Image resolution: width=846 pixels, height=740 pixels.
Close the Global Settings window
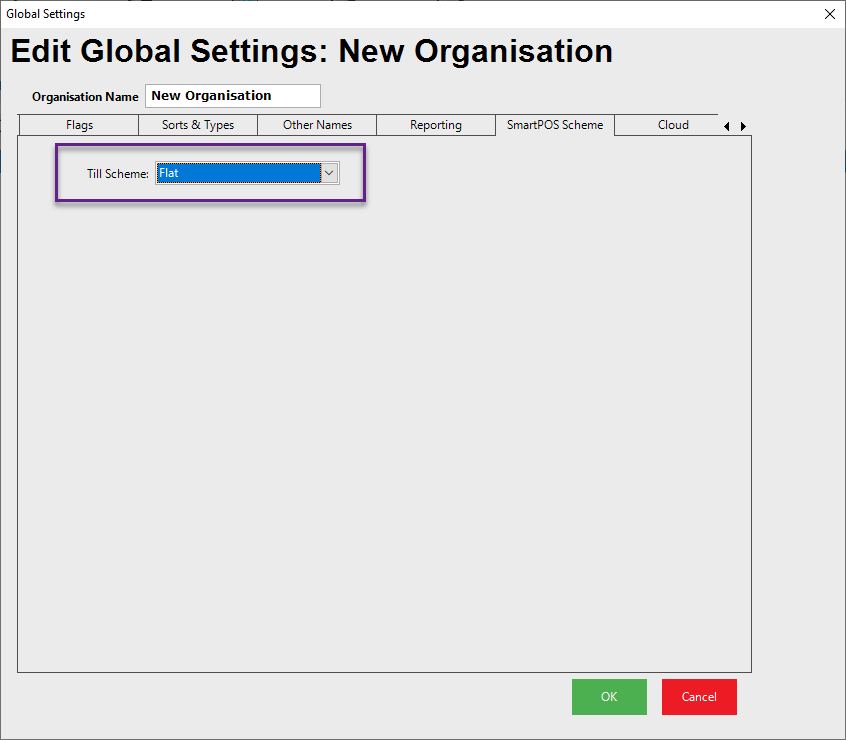click(828, 14)
